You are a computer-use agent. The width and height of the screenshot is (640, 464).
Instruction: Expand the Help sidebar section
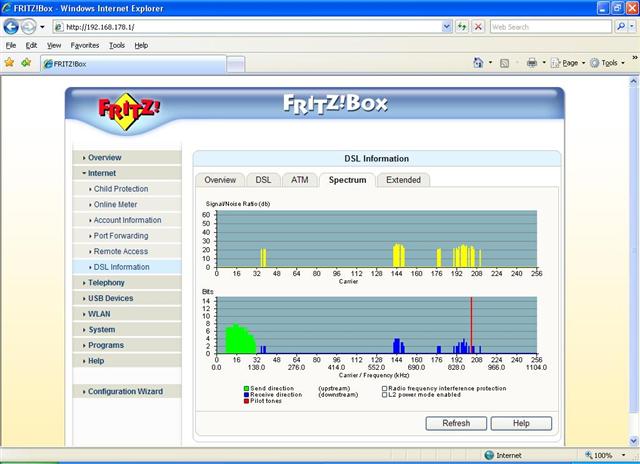coord(127,361)
